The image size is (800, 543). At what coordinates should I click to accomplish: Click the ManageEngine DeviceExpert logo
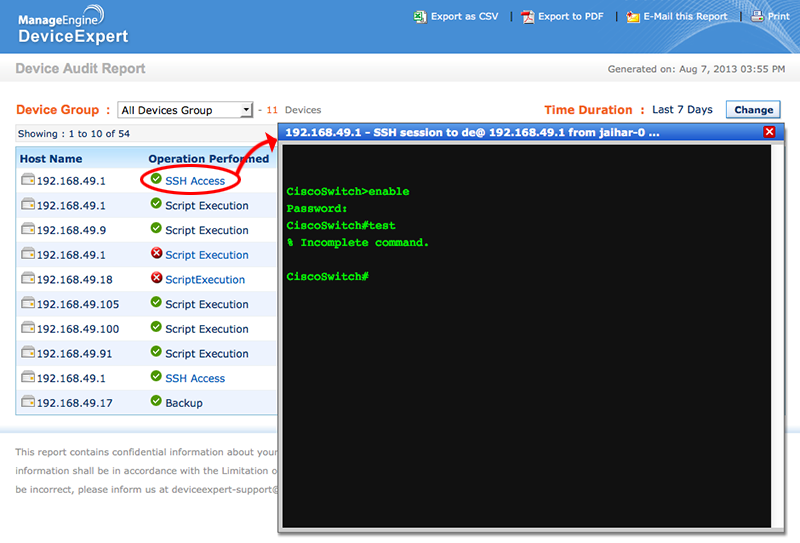tap(73, 26)
